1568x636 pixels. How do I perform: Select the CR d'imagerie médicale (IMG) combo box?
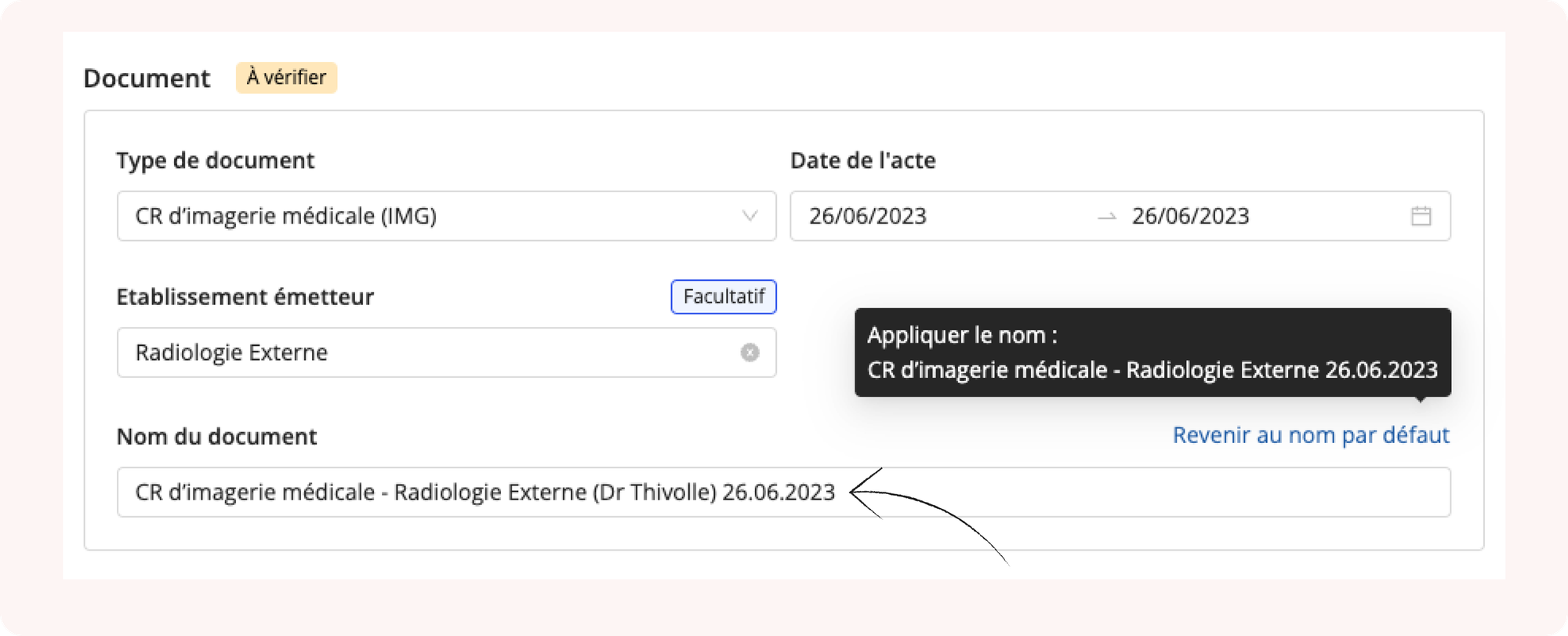[x=446, y=216]
